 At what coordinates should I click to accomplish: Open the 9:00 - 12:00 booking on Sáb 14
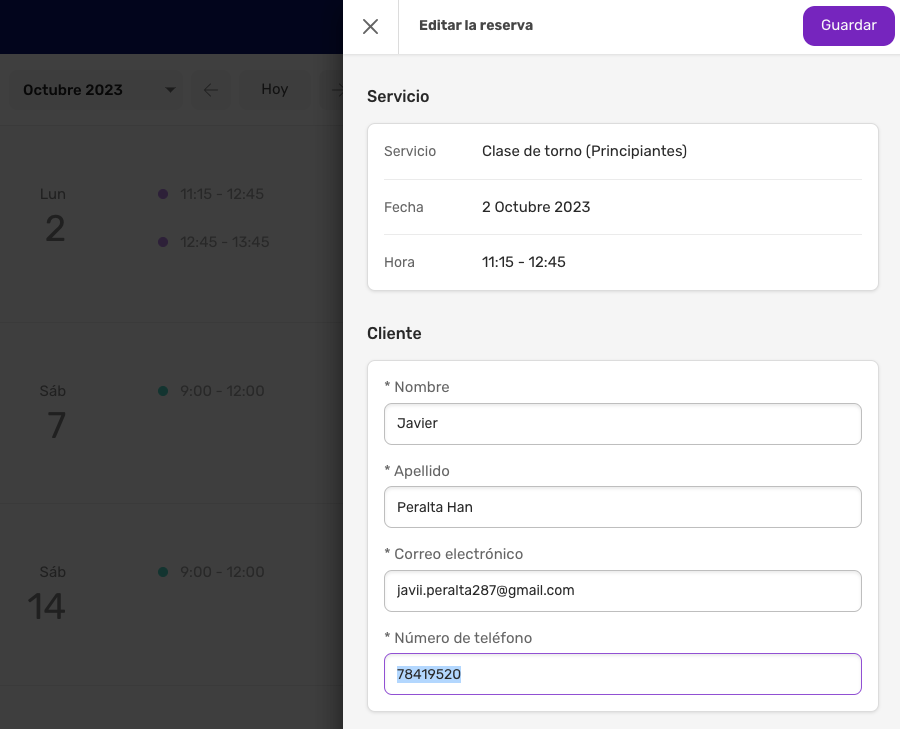(x=222, y=572)
